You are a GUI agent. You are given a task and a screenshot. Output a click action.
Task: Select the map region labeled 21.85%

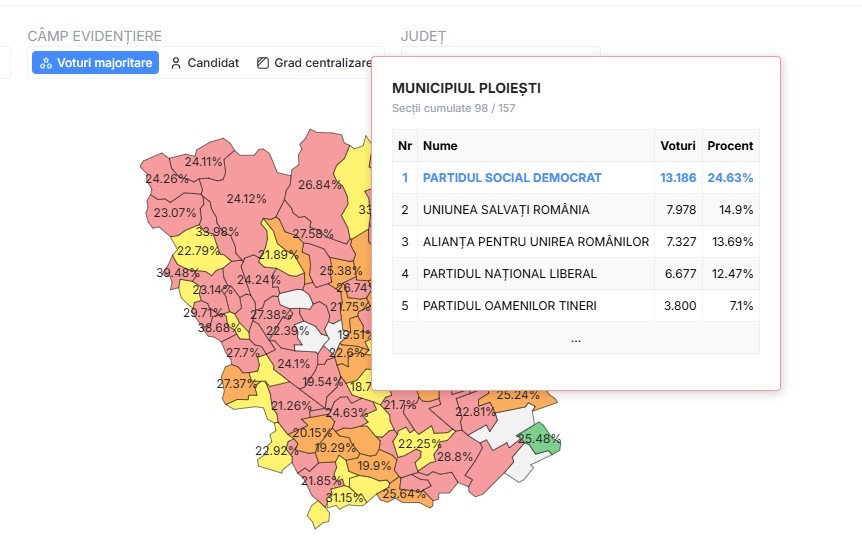point(319,480)
